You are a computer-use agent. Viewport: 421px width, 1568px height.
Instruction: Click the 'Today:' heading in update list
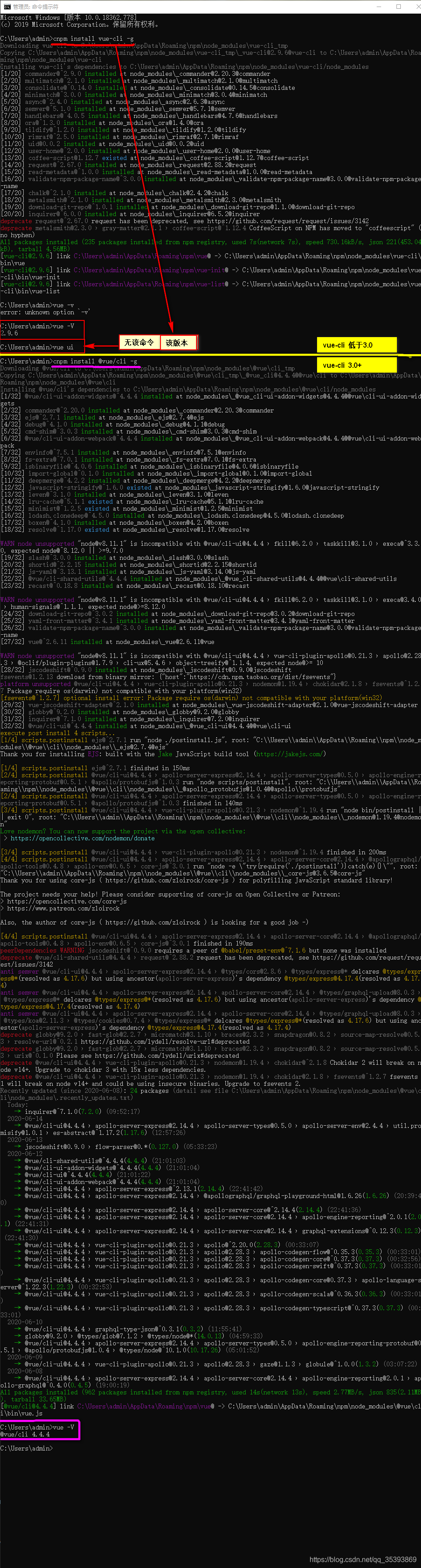click(17, 1104)
